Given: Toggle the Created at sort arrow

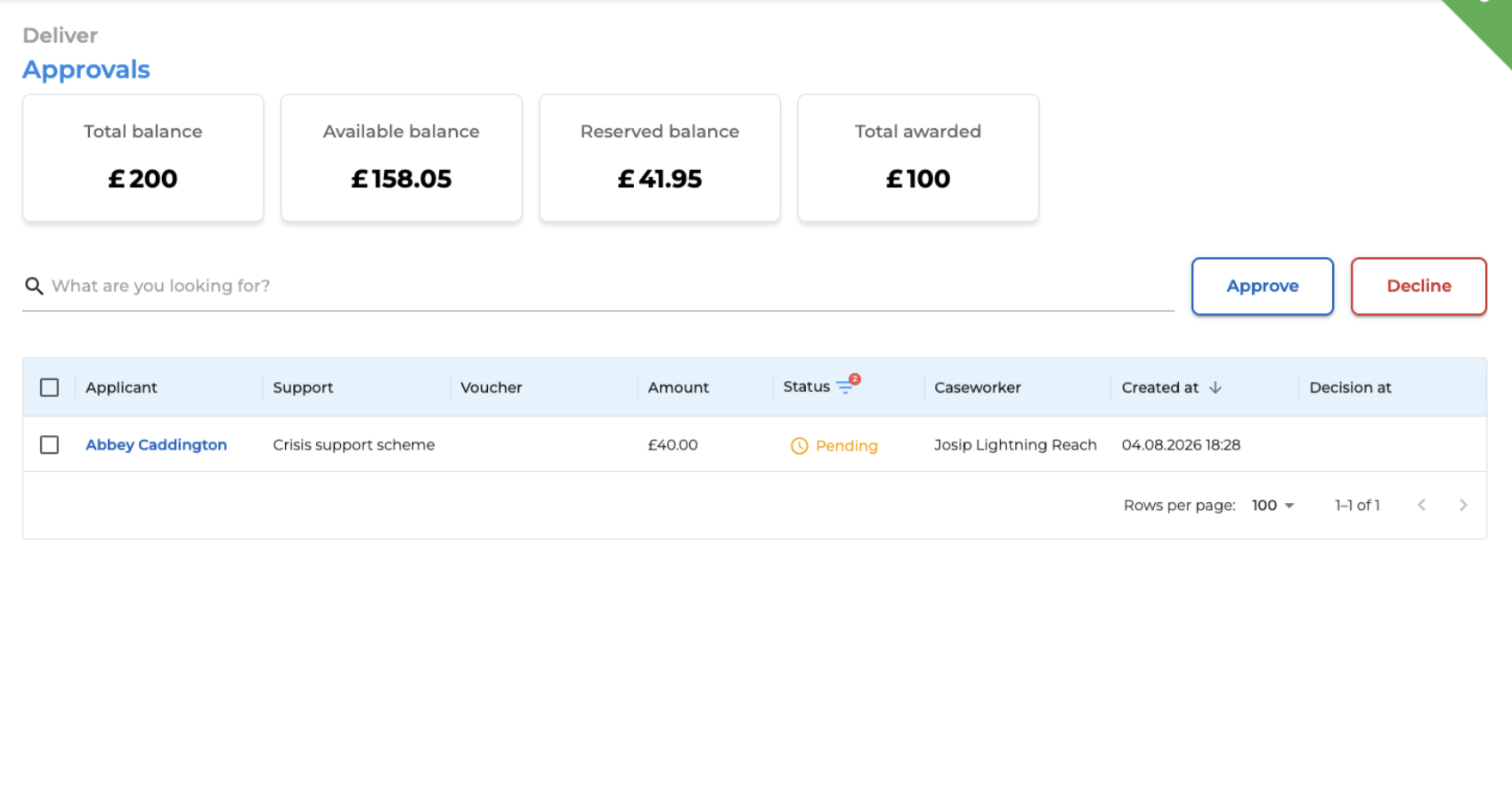Looking at the screenshot, I should tap(1215, 387).
